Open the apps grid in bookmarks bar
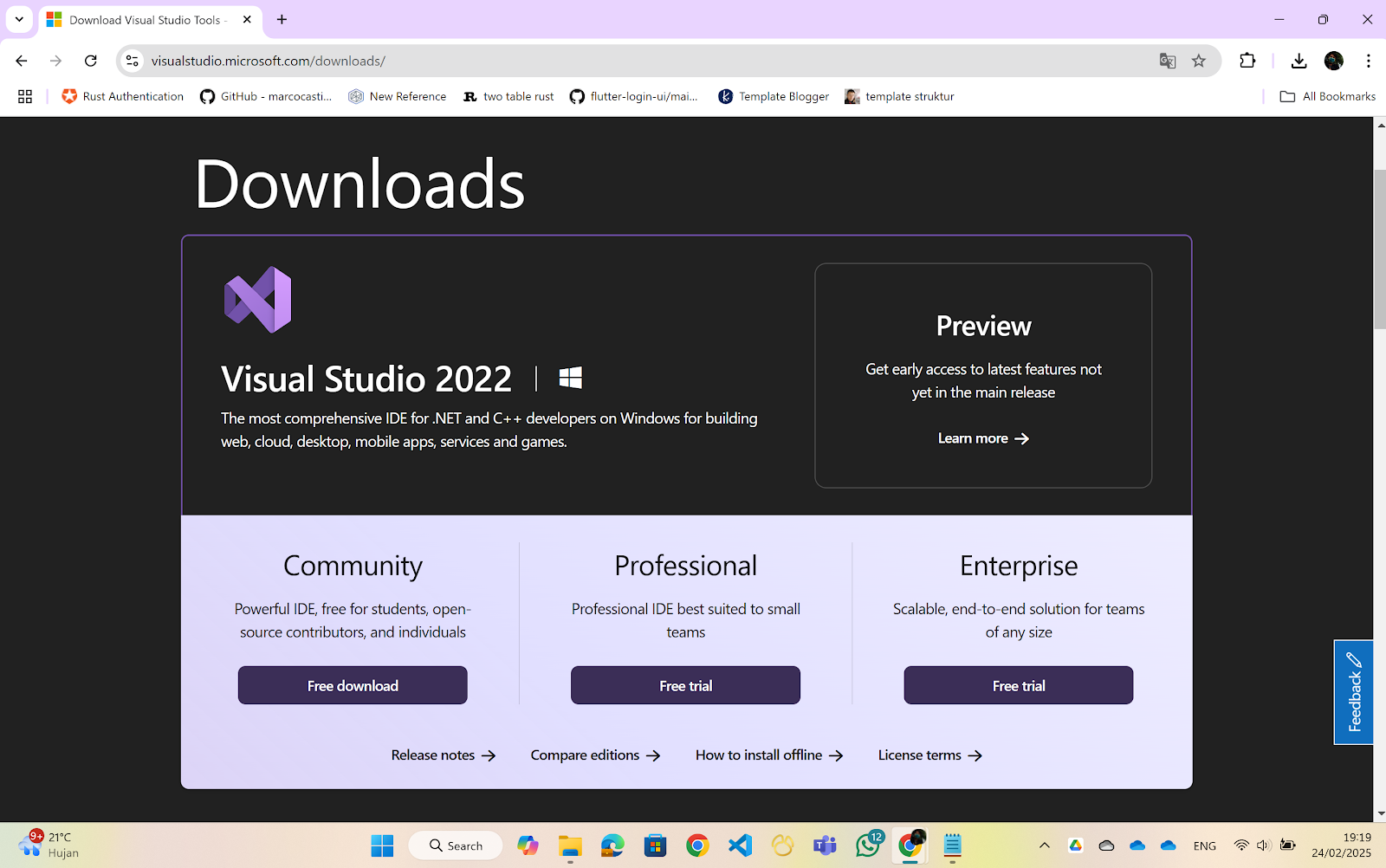This screenshot has width=1386, height=868. pos(25,96)
